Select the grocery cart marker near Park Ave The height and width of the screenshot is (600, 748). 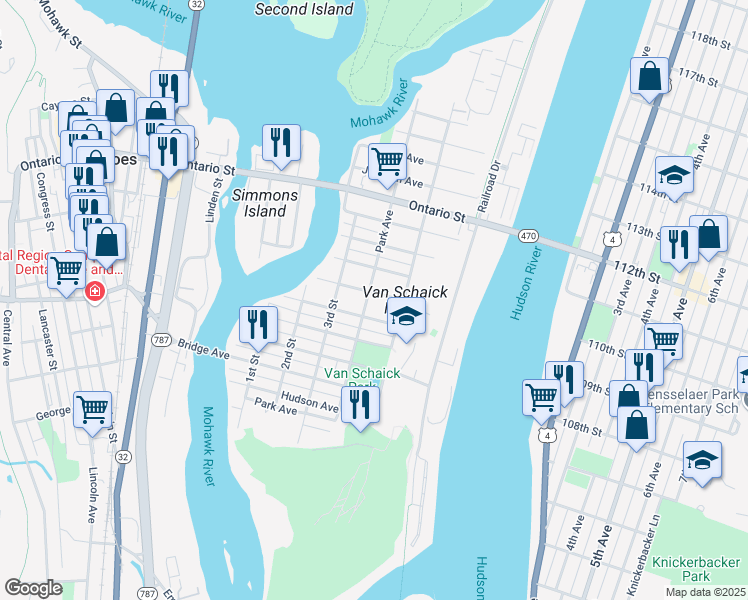pos(387,164)
